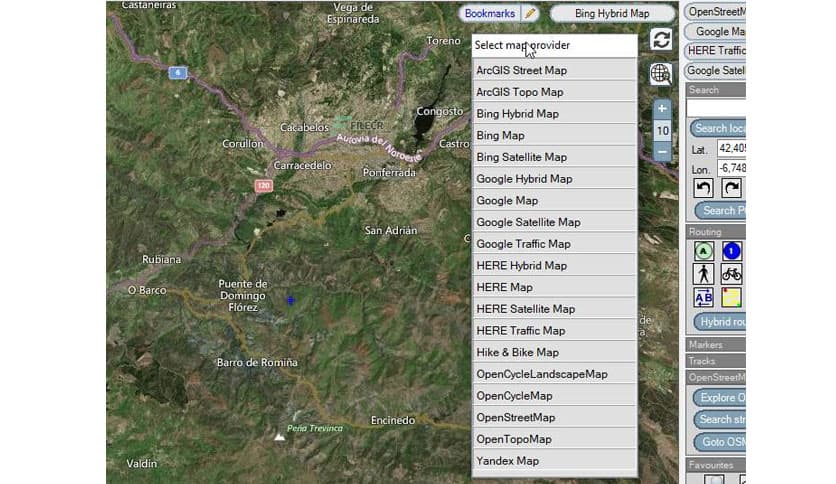Select Bing Hybrid Map in the list
Image resolution: width=836 pixels, height=484 pixels.
[x=554, y=114]
